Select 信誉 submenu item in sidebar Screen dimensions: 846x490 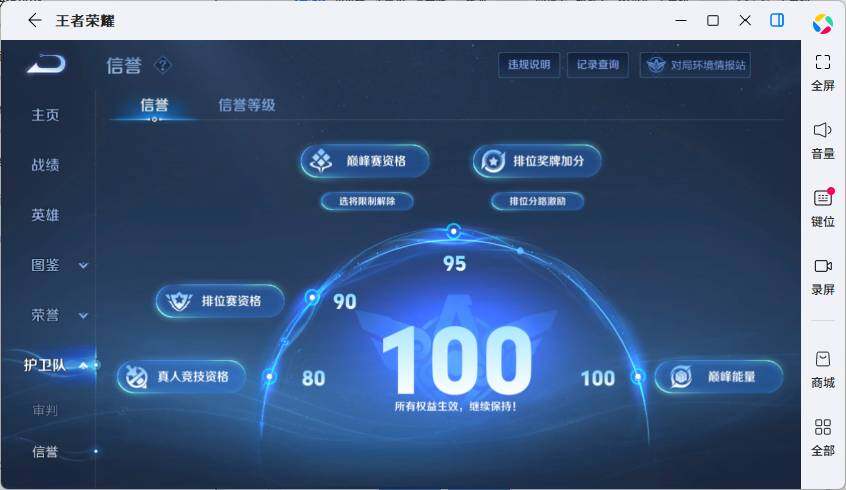(45, 452)
